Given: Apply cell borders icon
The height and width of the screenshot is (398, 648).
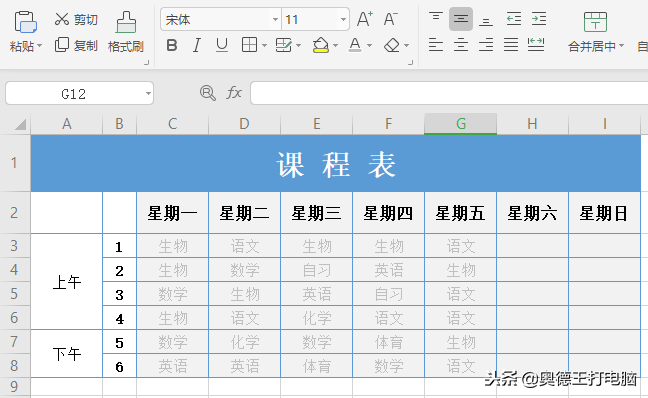Looking at the screenshot, I should coord(249,45).
